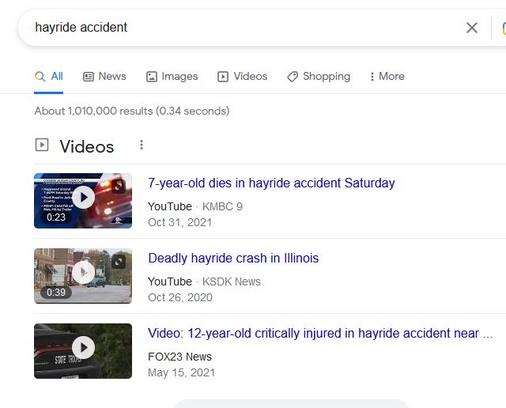The width and height of the screenshot is (506, 408).
Task: Click the Shopping tag icon
Action: point(292,77)
